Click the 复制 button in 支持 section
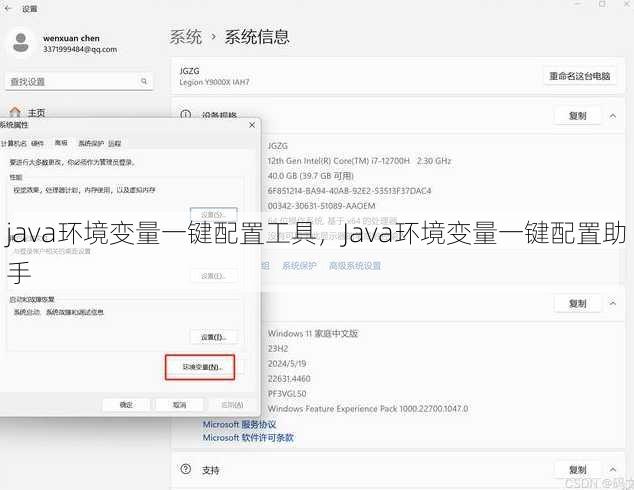This screenshot has width=634, height=490. point(577,469)
